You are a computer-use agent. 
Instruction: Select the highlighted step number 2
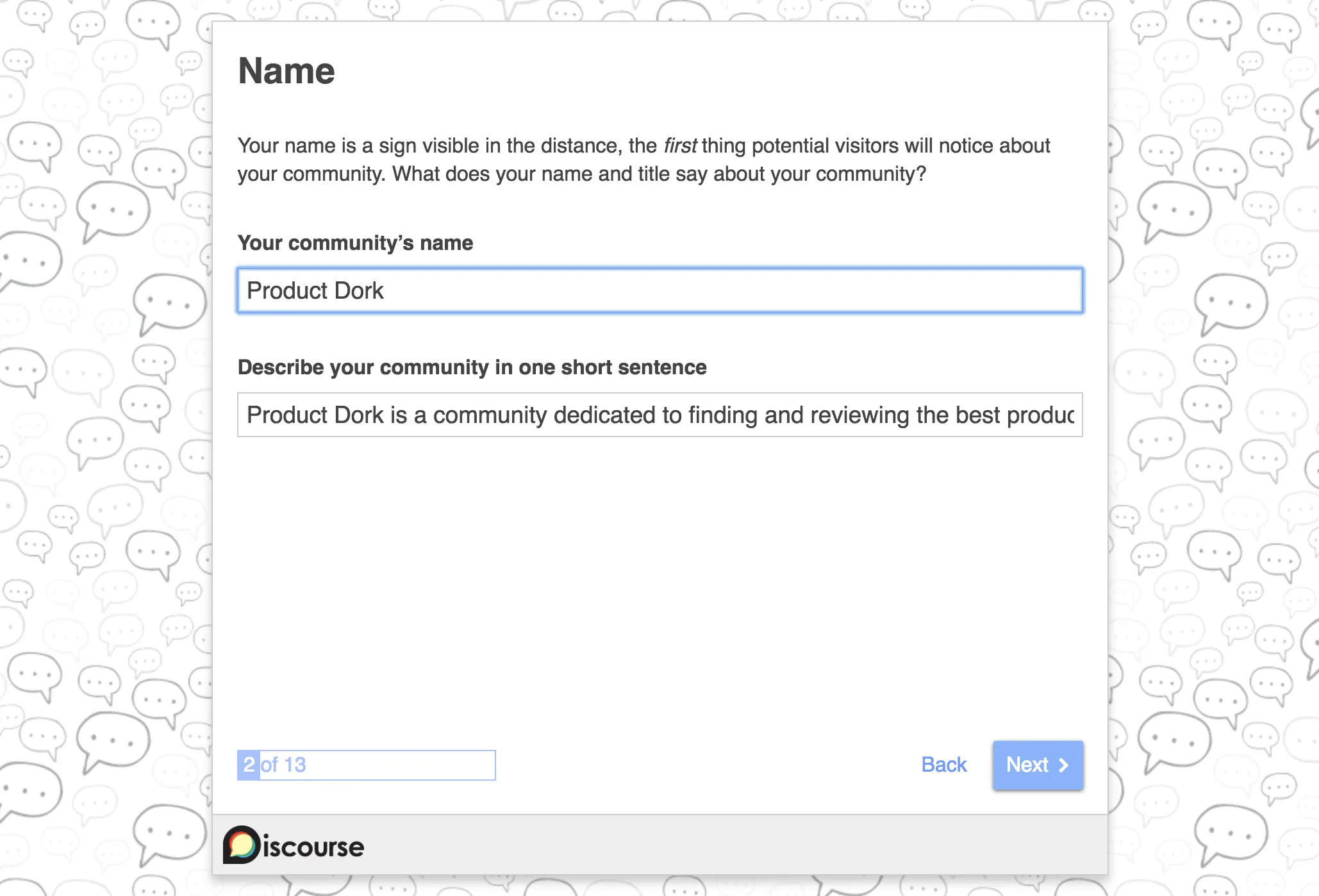tap(247, 765)
